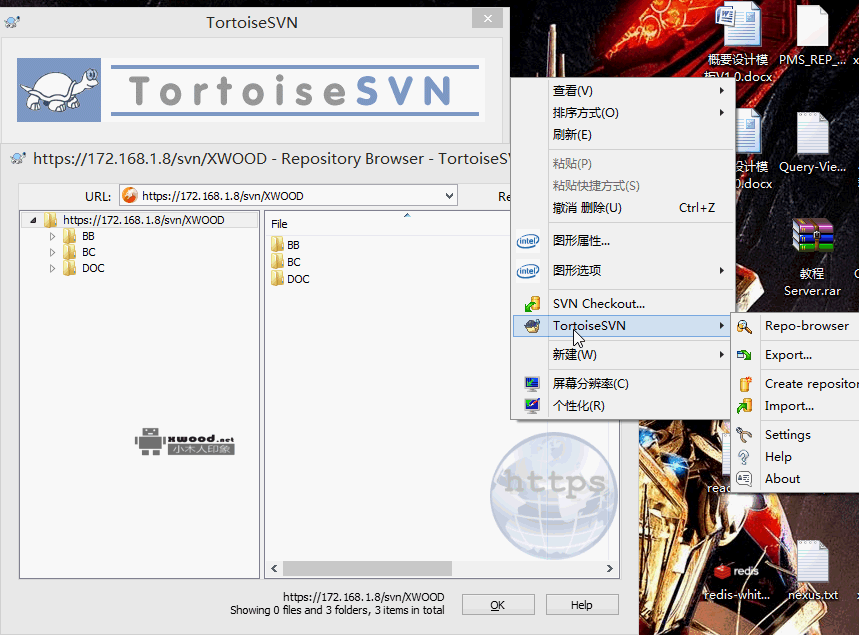This screenshot has width=859, height=635.
Task: Click the PMS_REP desktop file icon
Action: click(812, 26)
